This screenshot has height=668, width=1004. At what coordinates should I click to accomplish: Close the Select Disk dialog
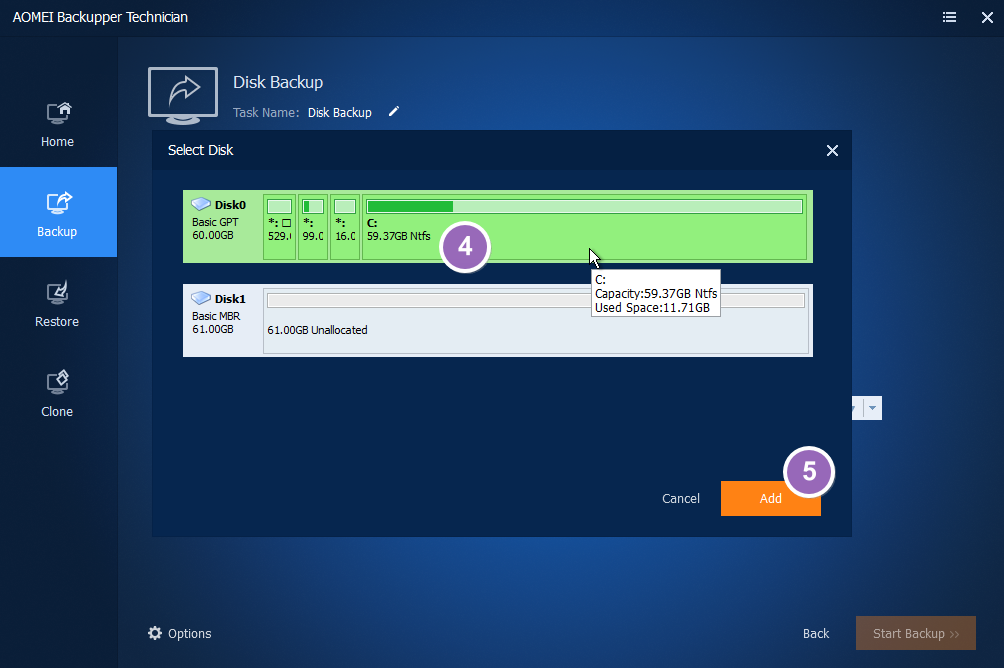tap(832, 151)
